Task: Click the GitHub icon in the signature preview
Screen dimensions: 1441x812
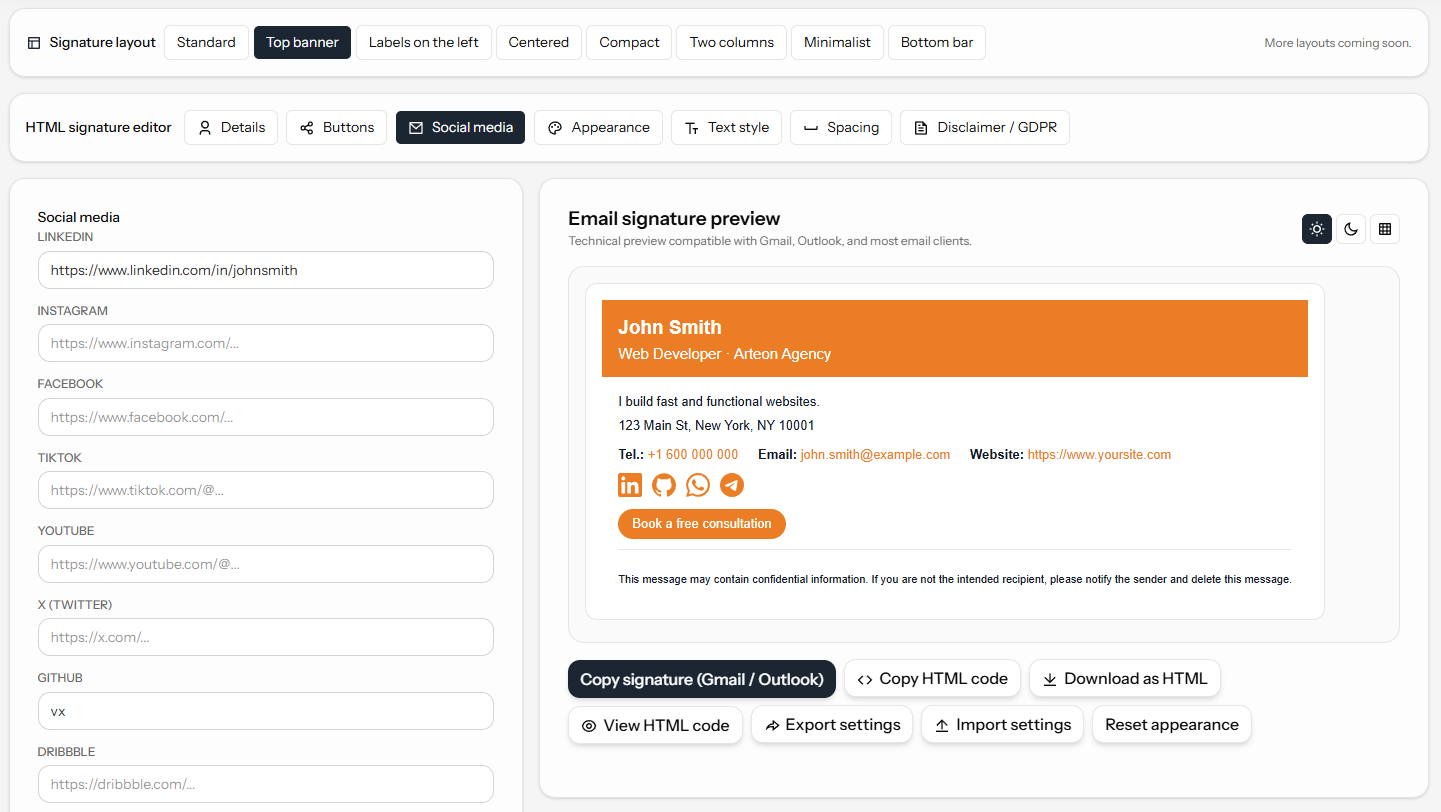Action: pyautogui.click(x=664, y=485)
